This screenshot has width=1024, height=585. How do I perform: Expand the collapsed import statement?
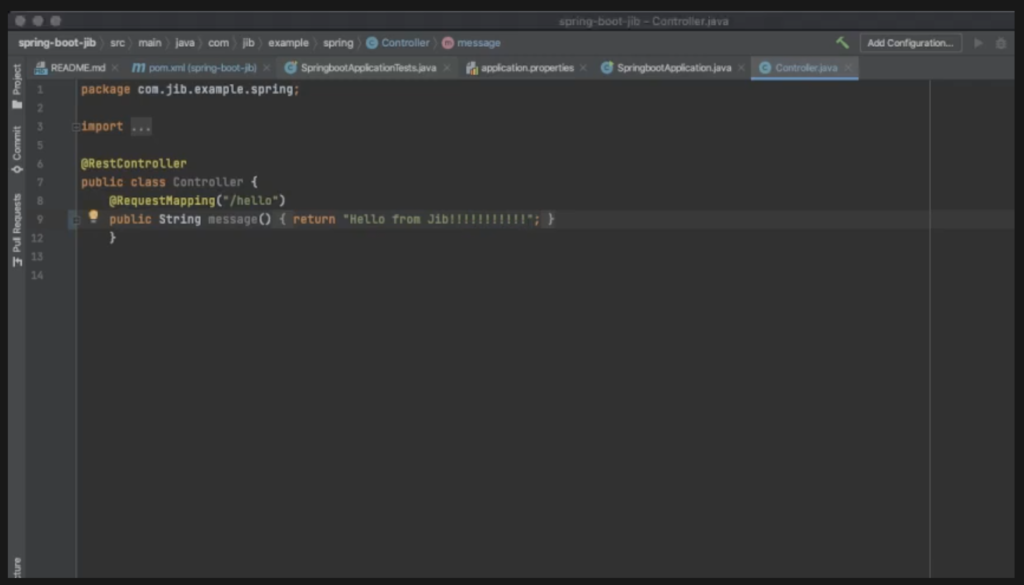coord(140,126)
